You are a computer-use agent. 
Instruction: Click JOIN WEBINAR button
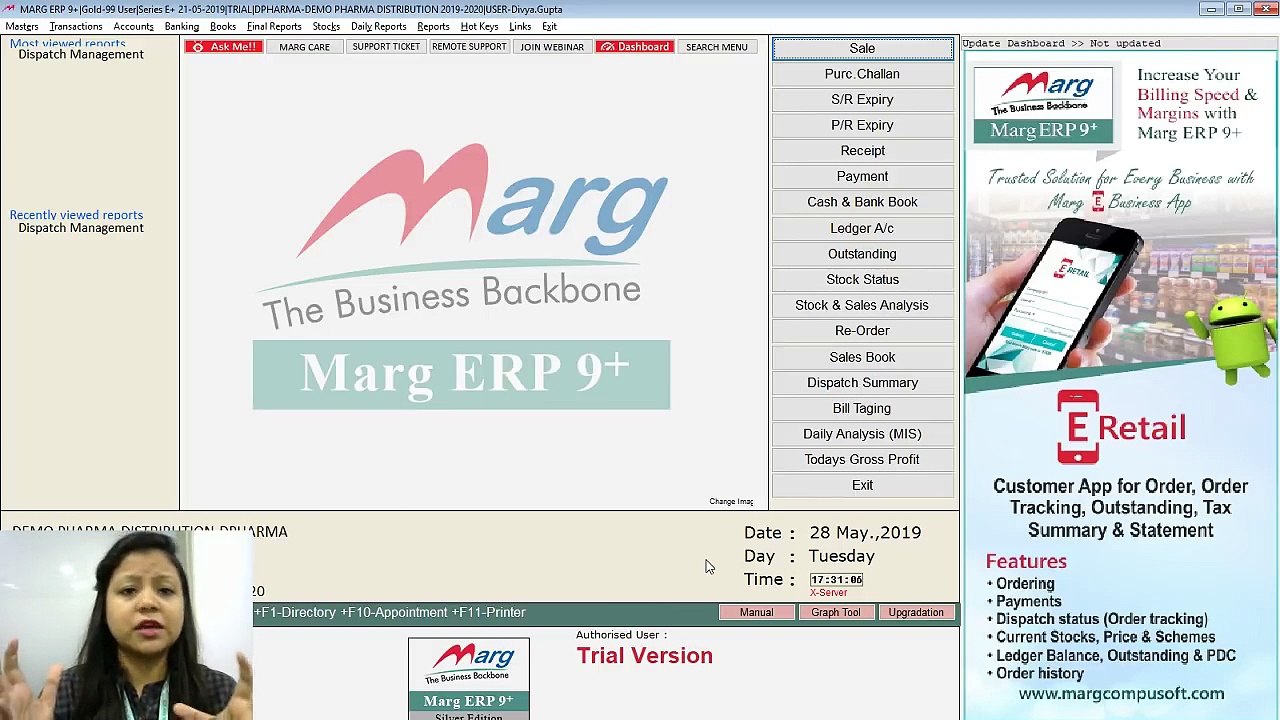coord(552,47)
